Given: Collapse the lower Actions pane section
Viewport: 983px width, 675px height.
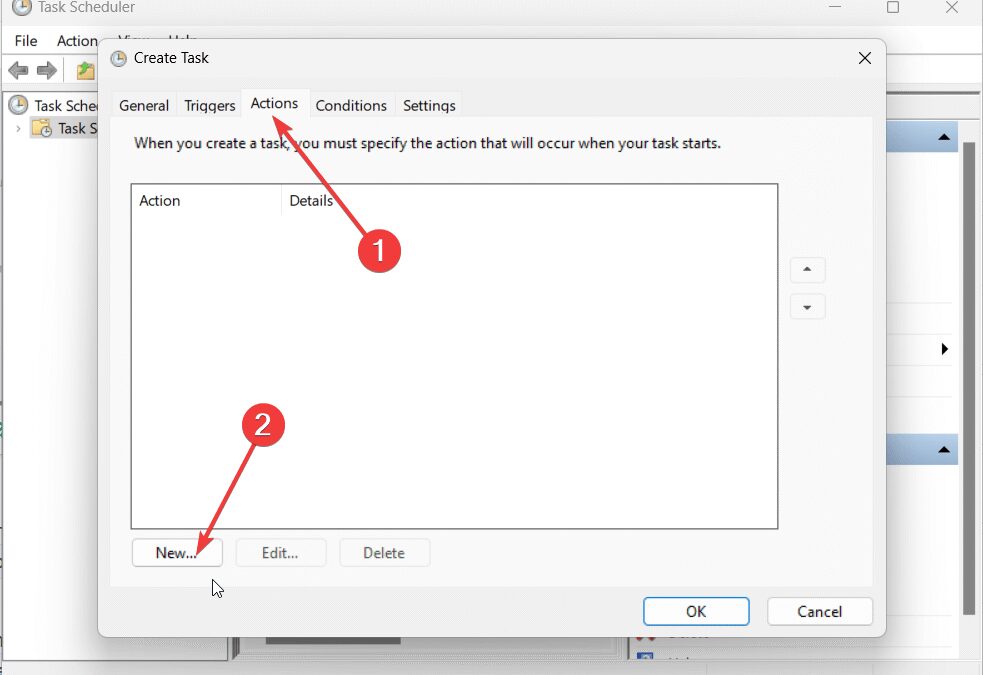Looking at the screenshot, I should (x=943, y=450).
